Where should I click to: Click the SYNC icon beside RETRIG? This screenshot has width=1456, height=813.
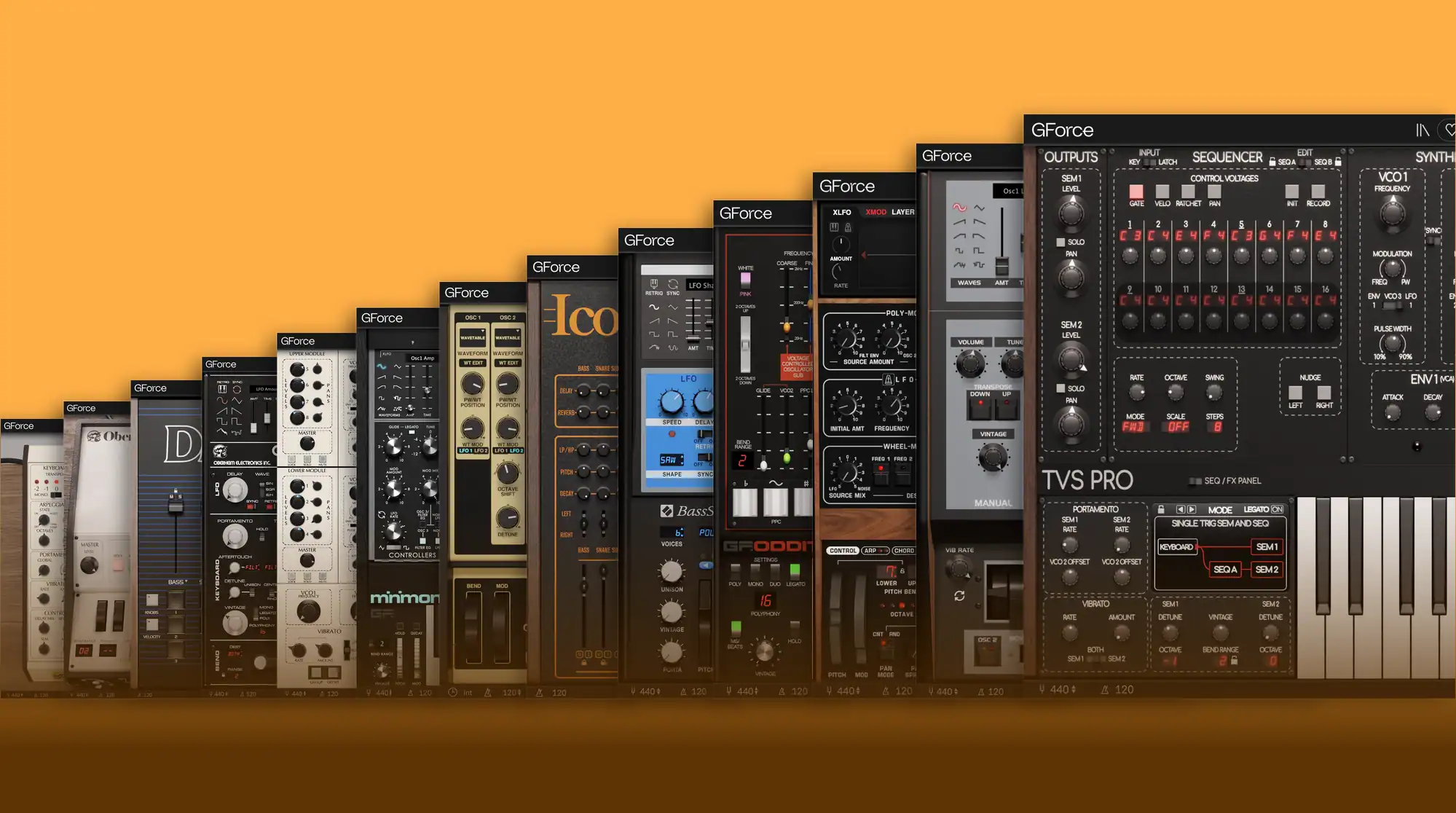tap(673, 283)
